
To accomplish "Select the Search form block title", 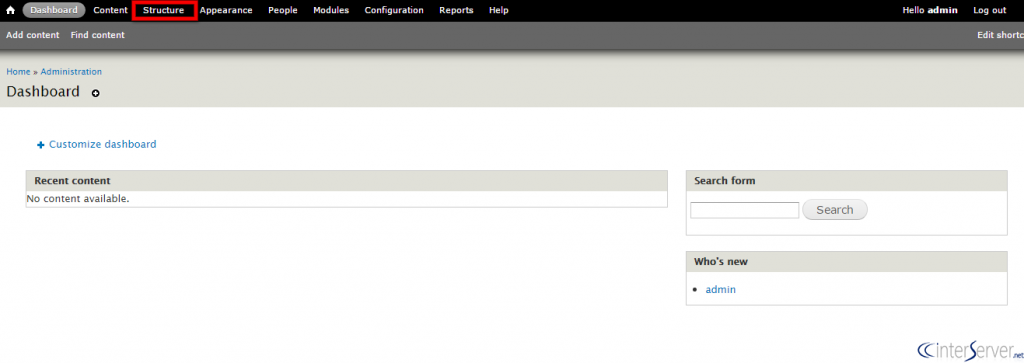I will tap(724, 181).
